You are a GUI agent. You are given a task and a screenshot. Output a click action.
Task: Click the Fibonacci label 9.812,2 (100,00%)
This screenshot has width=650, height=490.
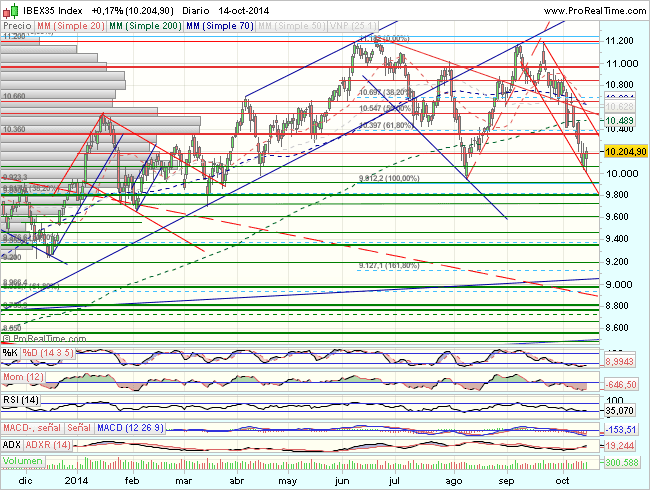click(x=389, y=178)
